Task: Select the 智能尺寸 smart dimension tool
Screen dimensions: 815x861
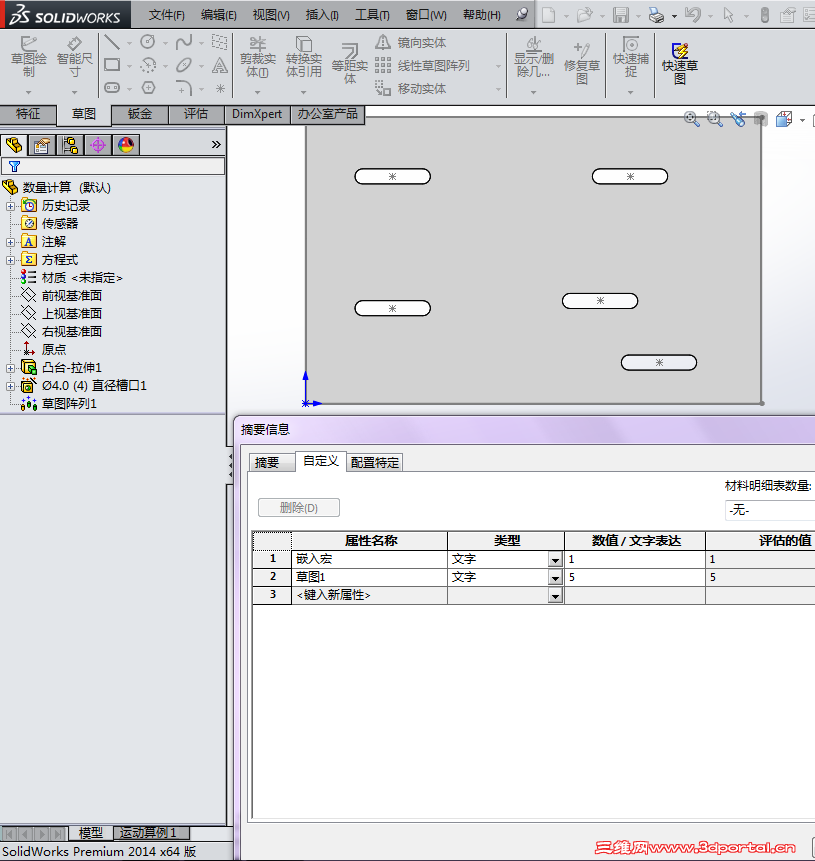Action: click(75, 57)
